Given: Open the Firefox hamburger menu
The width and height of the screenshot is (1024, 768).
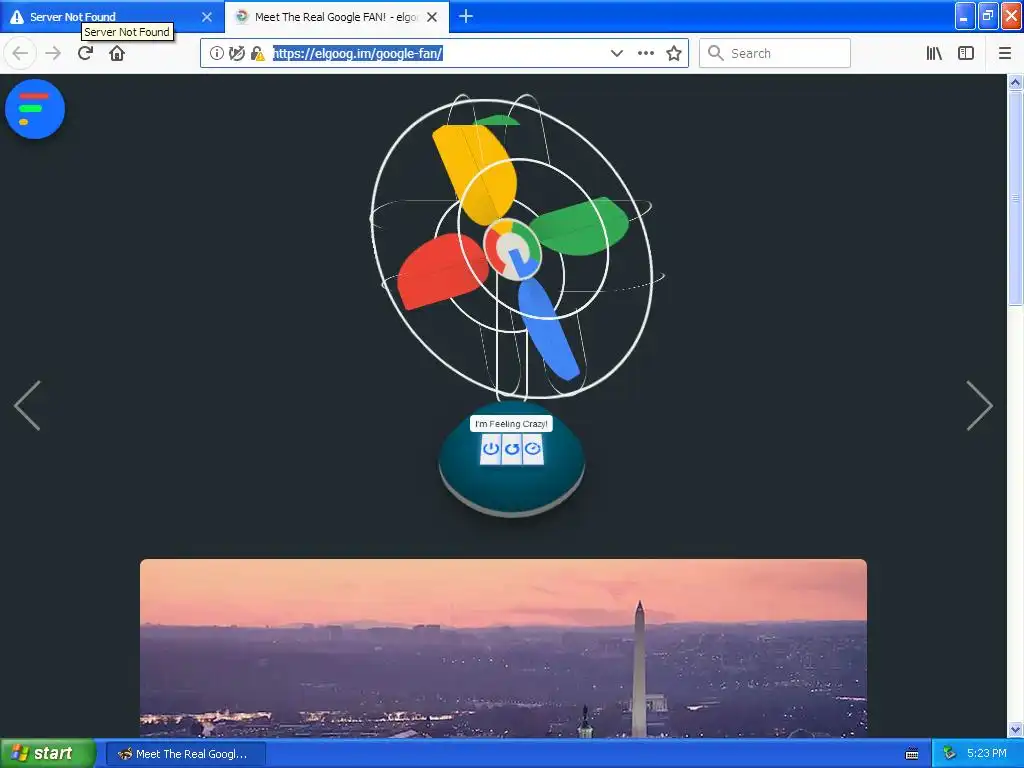Looking at the screenshot, I should 1005,53.
